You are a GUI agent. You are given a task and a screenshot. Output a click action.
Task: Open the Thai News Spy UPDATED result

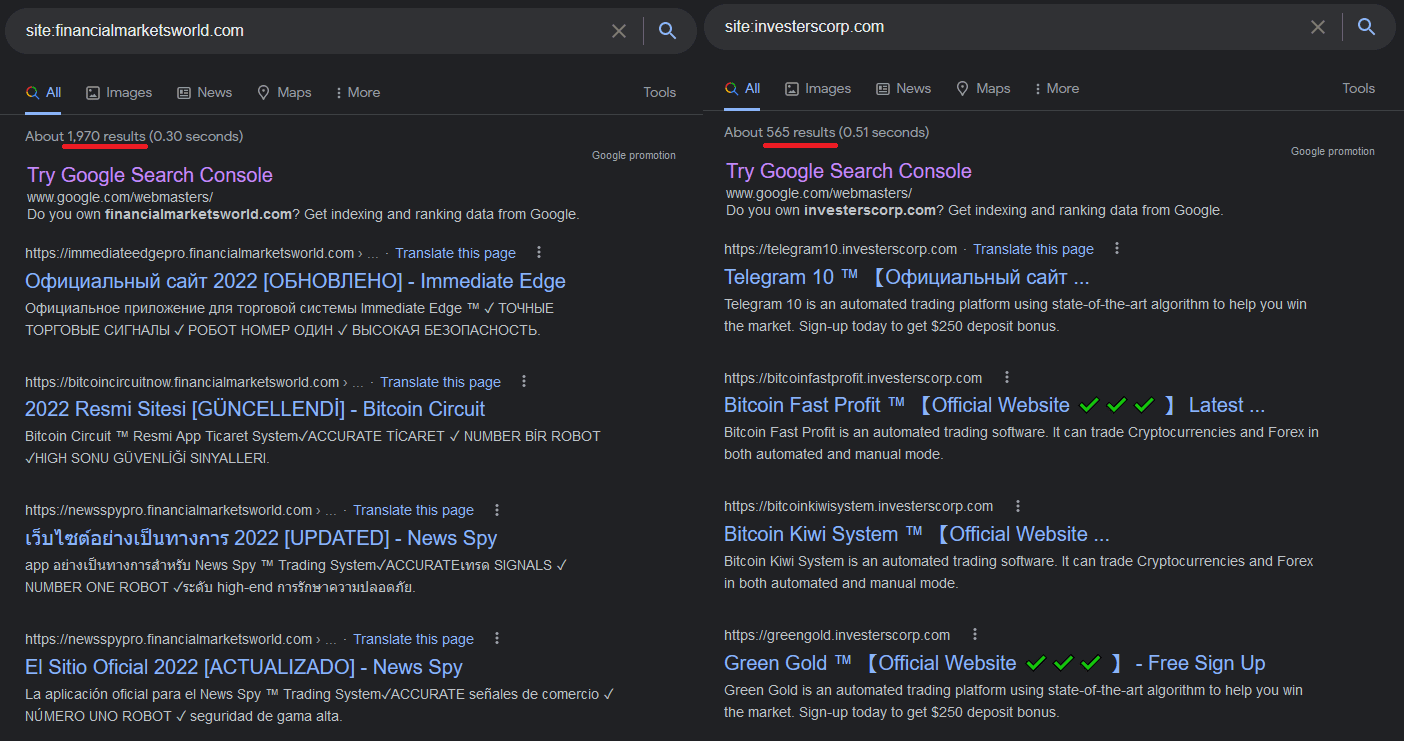pos(261,538)
